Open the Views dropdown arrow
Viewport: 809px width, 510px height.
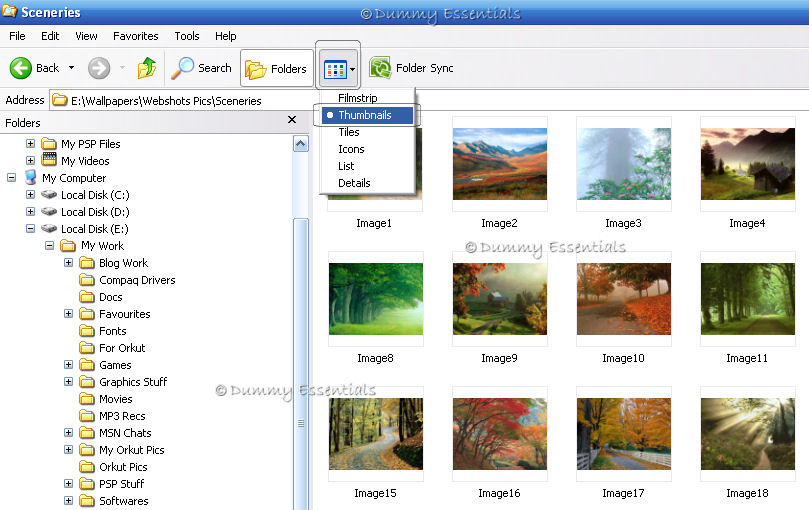coord(352,69)
